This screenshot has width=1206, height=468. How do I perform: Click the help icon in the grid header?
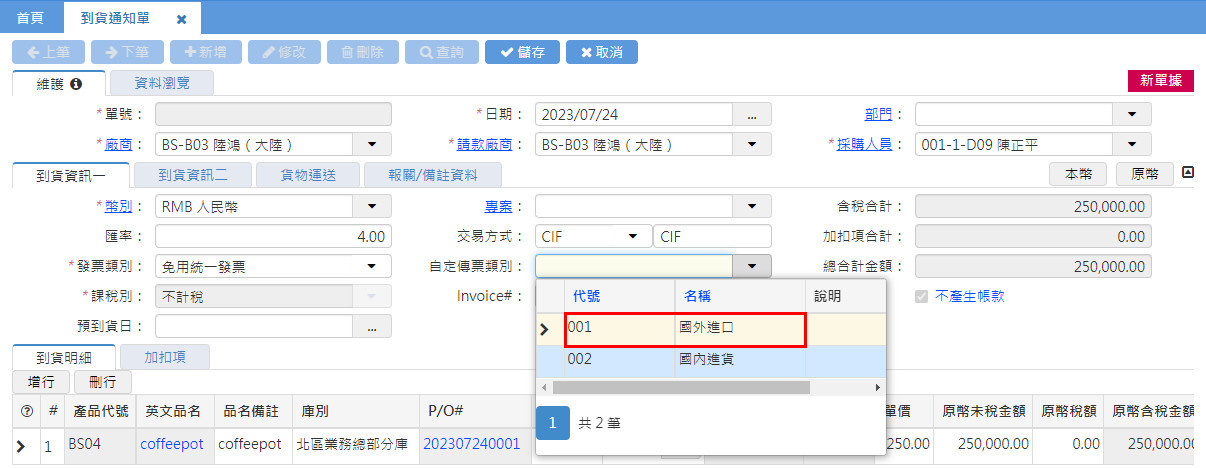pyautogui.click(x=26, y=410)
